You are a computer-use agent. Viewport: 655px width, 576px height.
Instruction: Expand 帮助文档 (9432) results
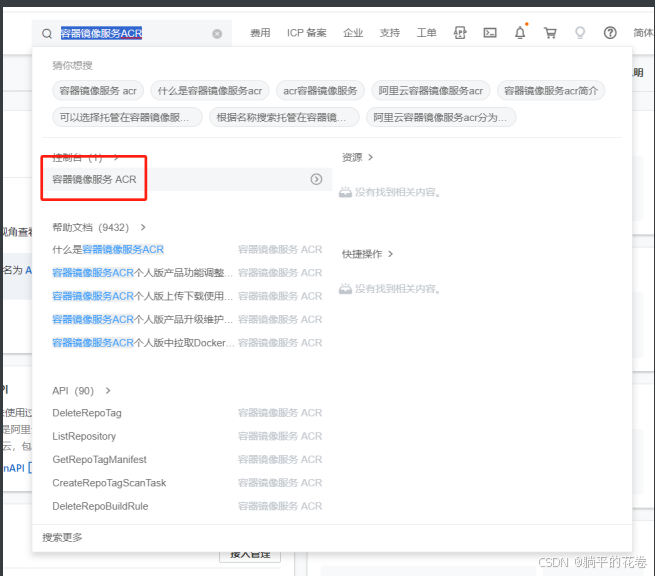click(x=99, y=228)
